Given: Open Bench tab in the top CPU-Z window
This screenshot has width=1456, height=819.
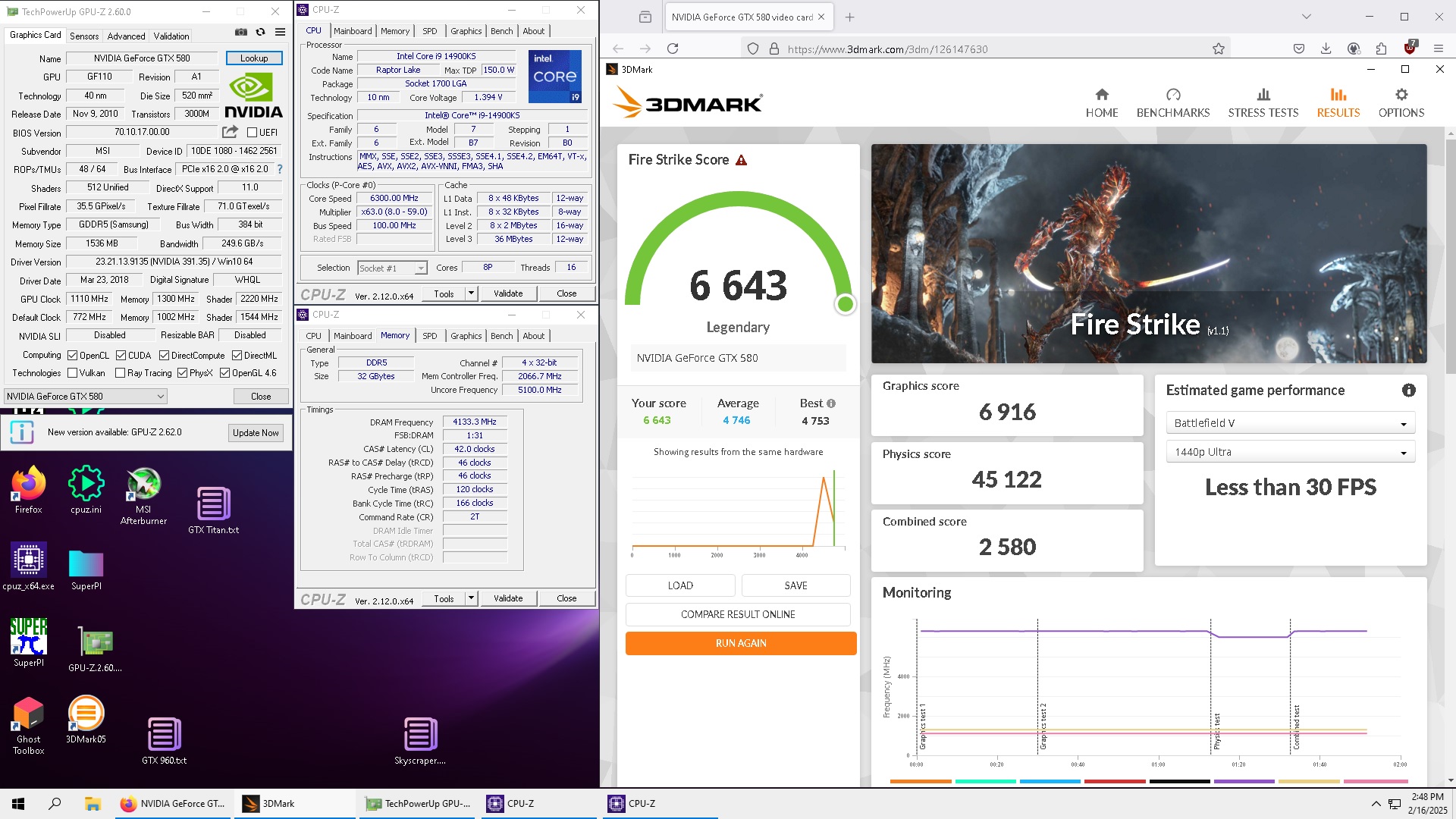Looking at the screenshot, I should [x=501, y=31].
